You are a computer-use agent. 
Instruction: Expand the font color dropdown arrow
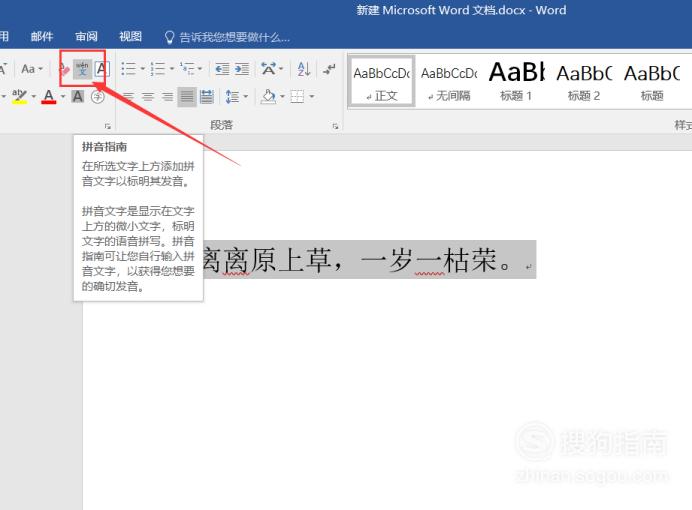63,96
